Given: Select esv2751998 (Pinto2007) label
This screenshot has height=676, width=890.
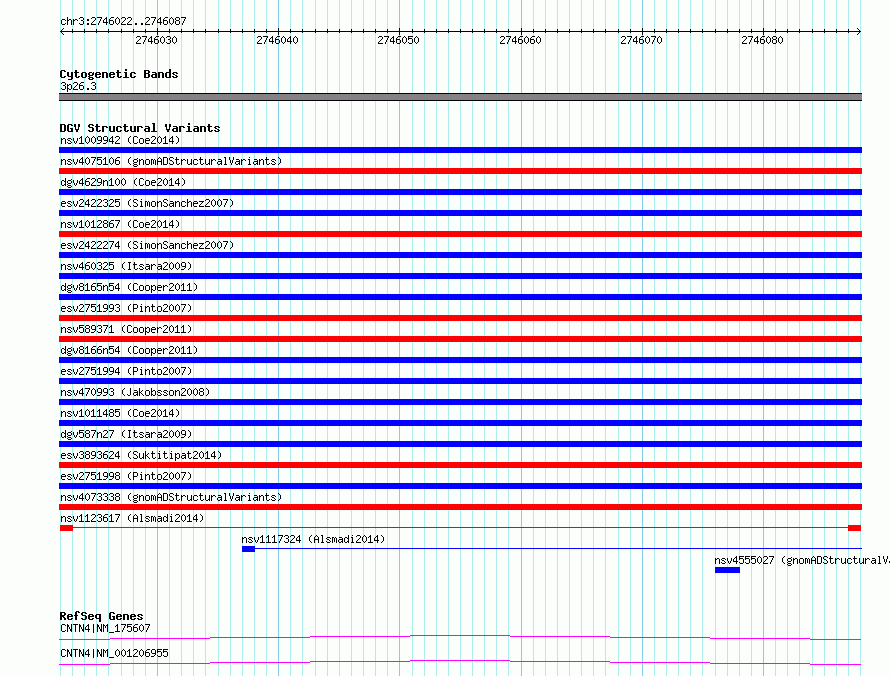Looking at the screenshot, I should click(x=126, y=476).
